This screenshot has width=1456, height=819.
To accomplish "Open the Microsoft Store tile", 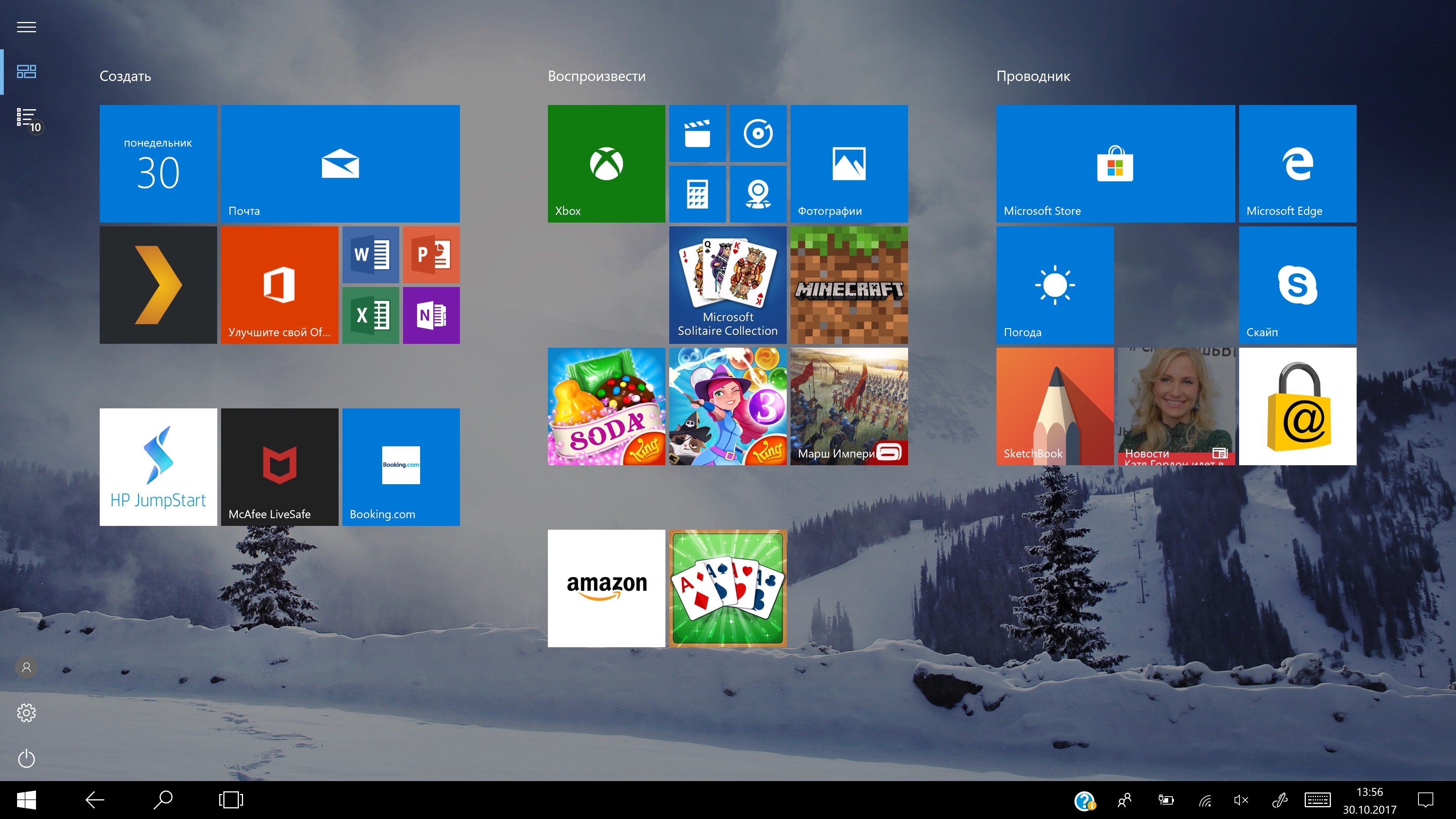I will coord(1116,163).
